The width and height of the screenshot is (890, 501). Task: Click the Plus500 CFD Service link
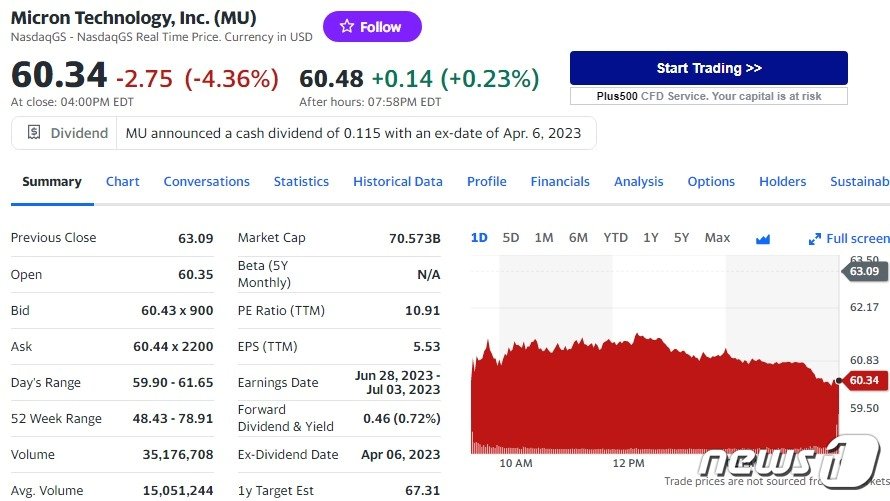pos(709,96)
